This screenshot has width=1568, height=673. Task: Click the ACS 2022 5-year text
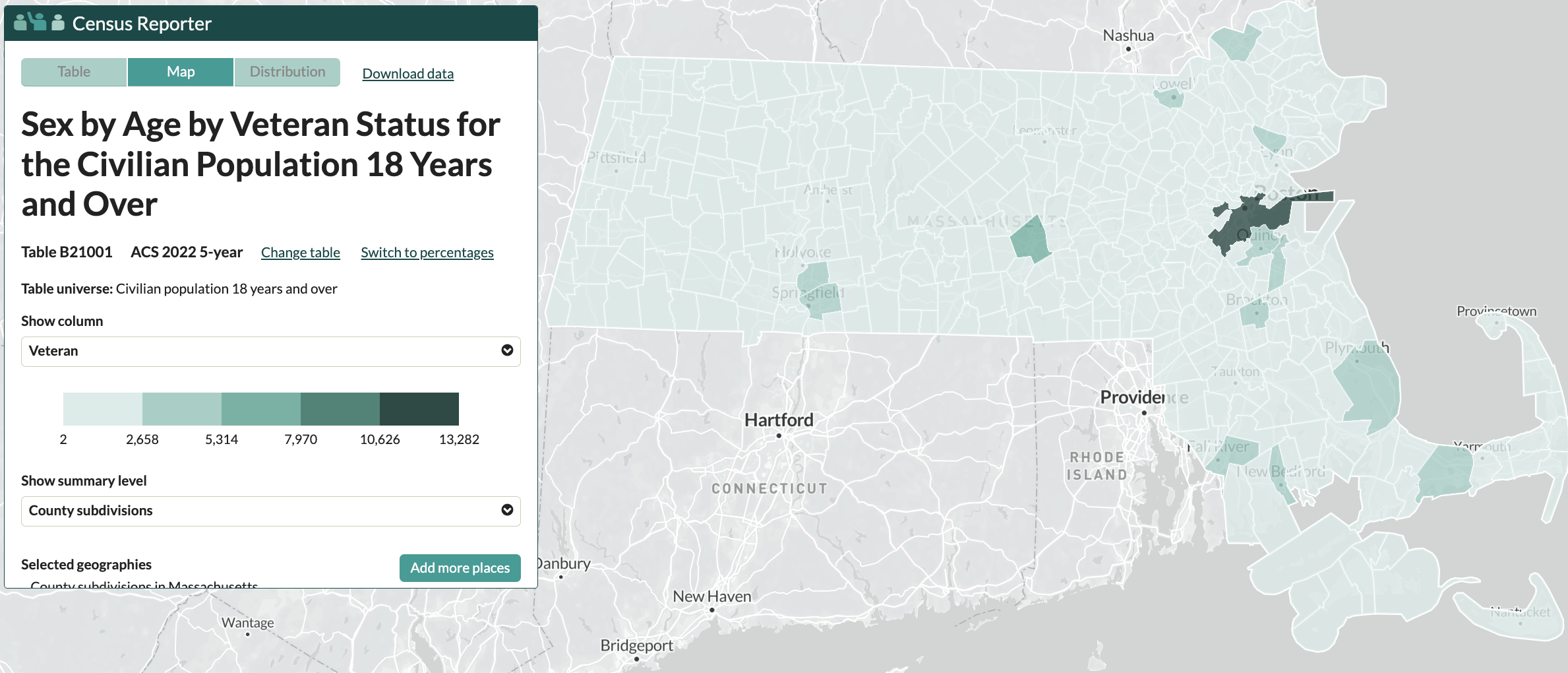click(187, 252)
